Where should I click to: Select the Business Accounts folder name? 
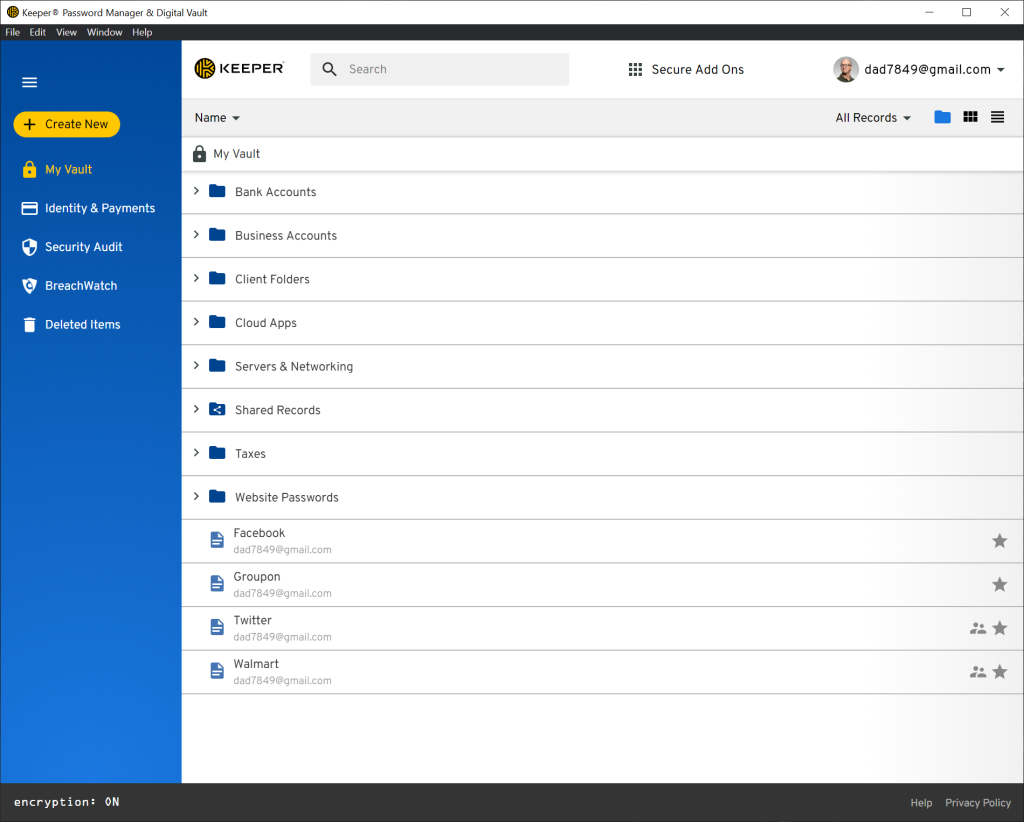(286, 236)
